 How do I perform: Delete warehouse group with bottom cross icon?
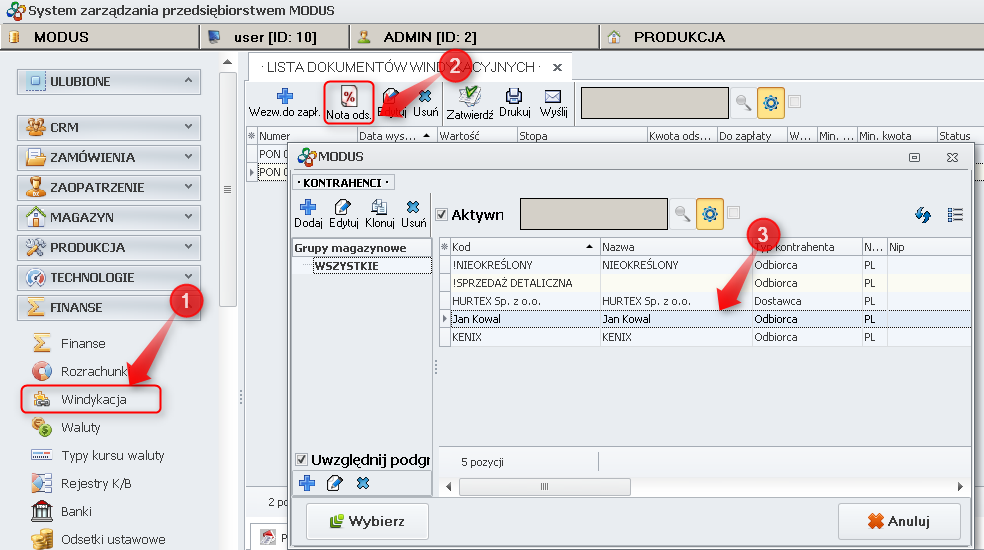(363, 483)
